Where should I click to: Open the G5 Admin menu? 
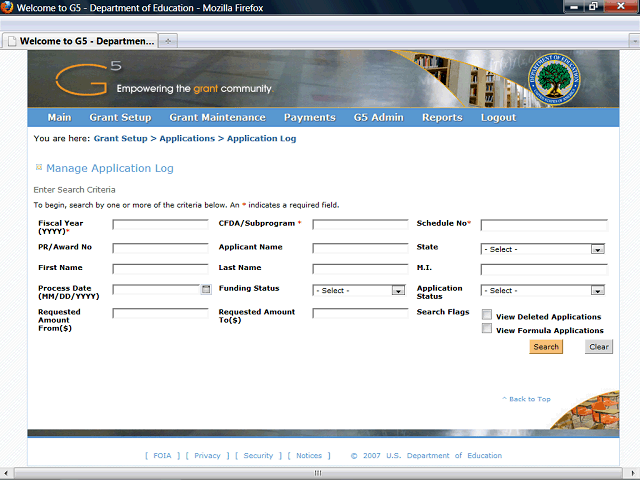[x=379, y=118]
